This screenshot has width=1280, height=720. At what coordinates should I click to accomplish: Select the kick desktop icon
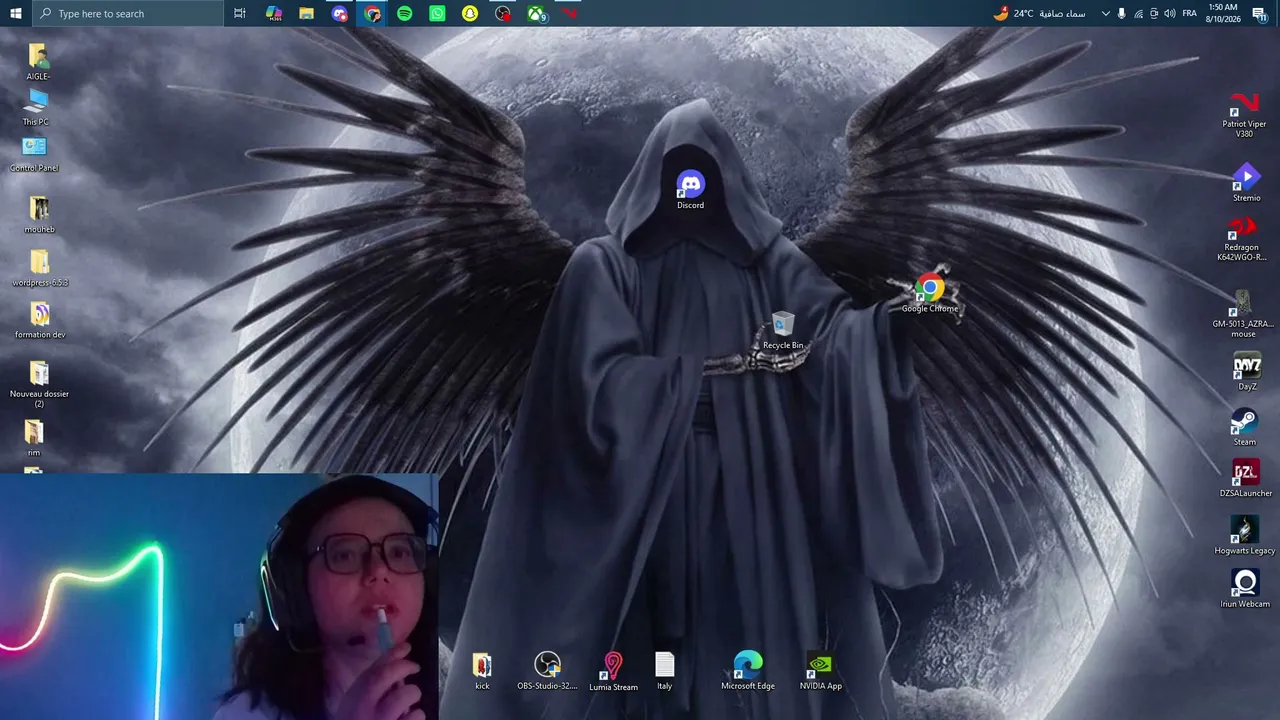pyautogui.click(x=482, y=671)
